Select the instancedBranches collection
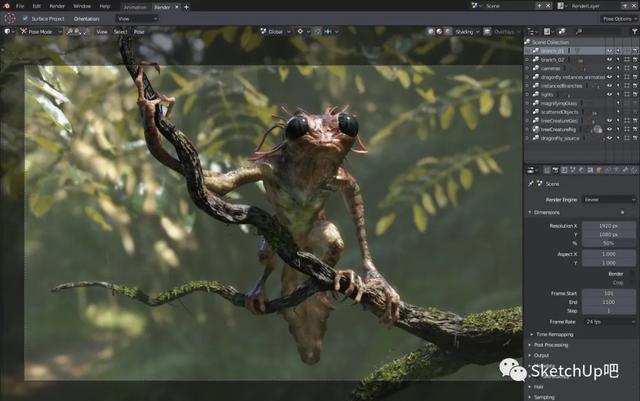Screen dimensions: 640x401 [x=561, y=86]
